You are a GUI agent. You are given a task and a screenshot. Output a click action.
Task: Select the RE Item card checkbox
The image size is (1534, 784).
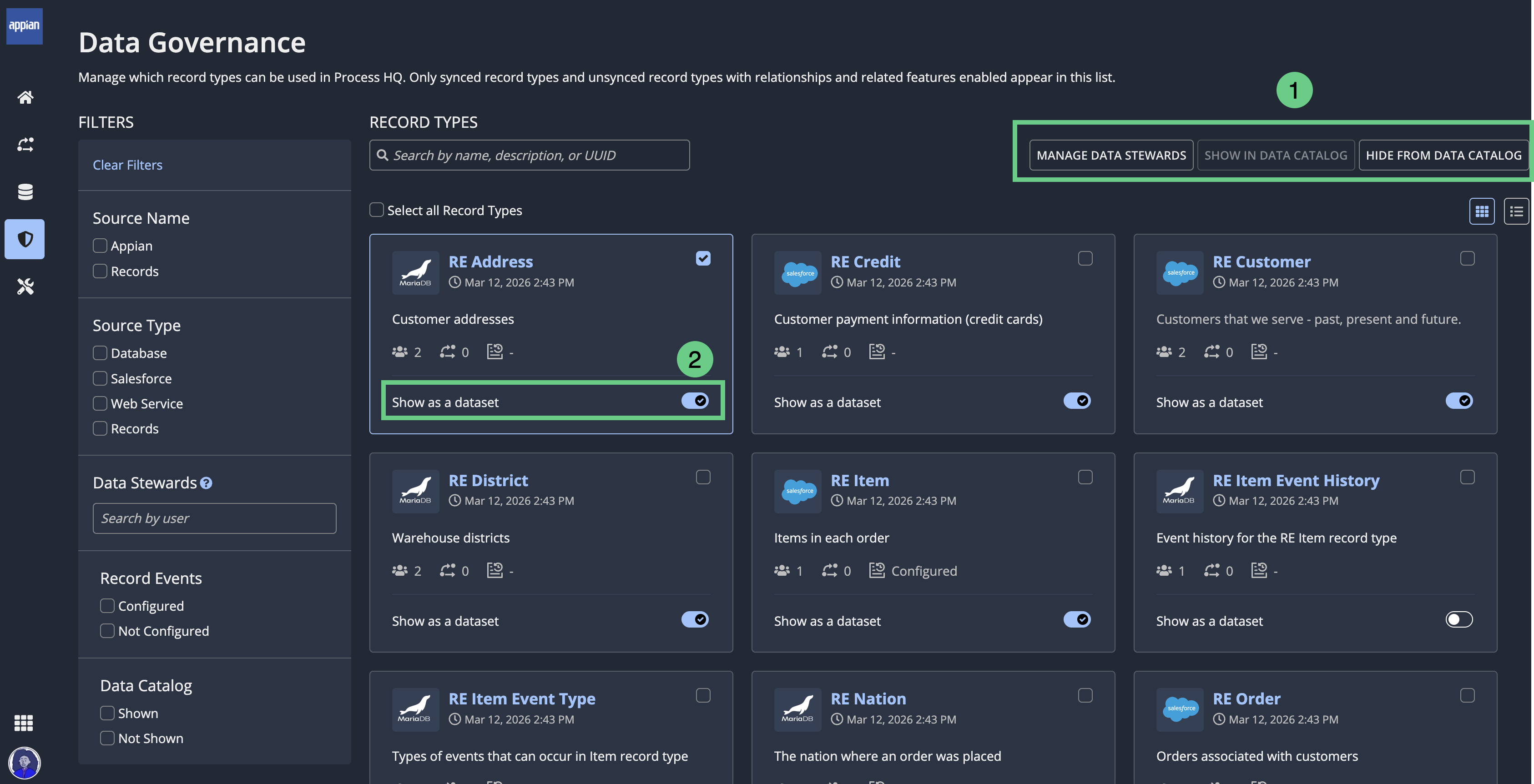point(1085,477)
